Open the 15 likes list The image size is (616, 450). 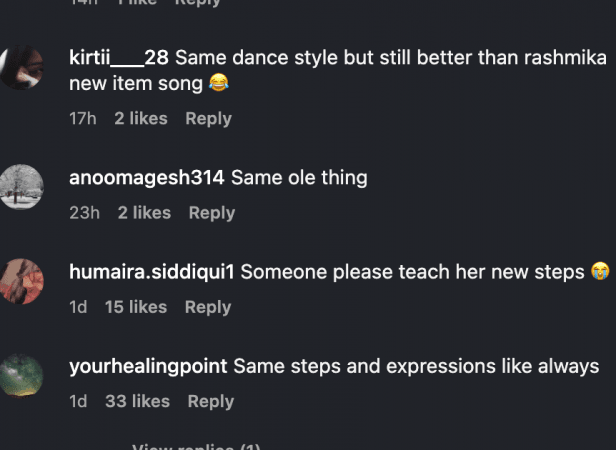coord(136,307)
